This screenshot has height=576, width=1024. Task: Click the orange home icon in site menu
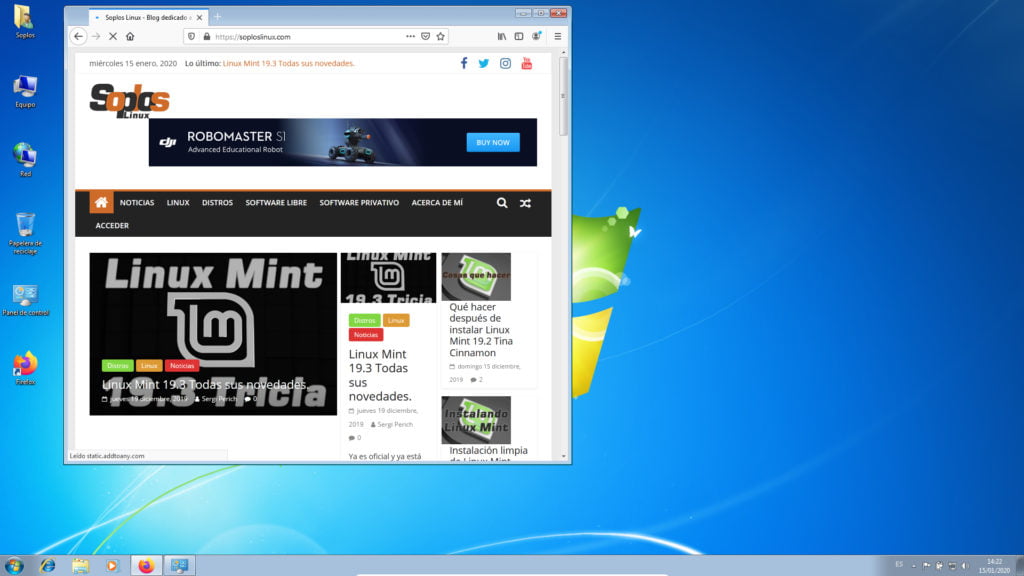[101, 202]
